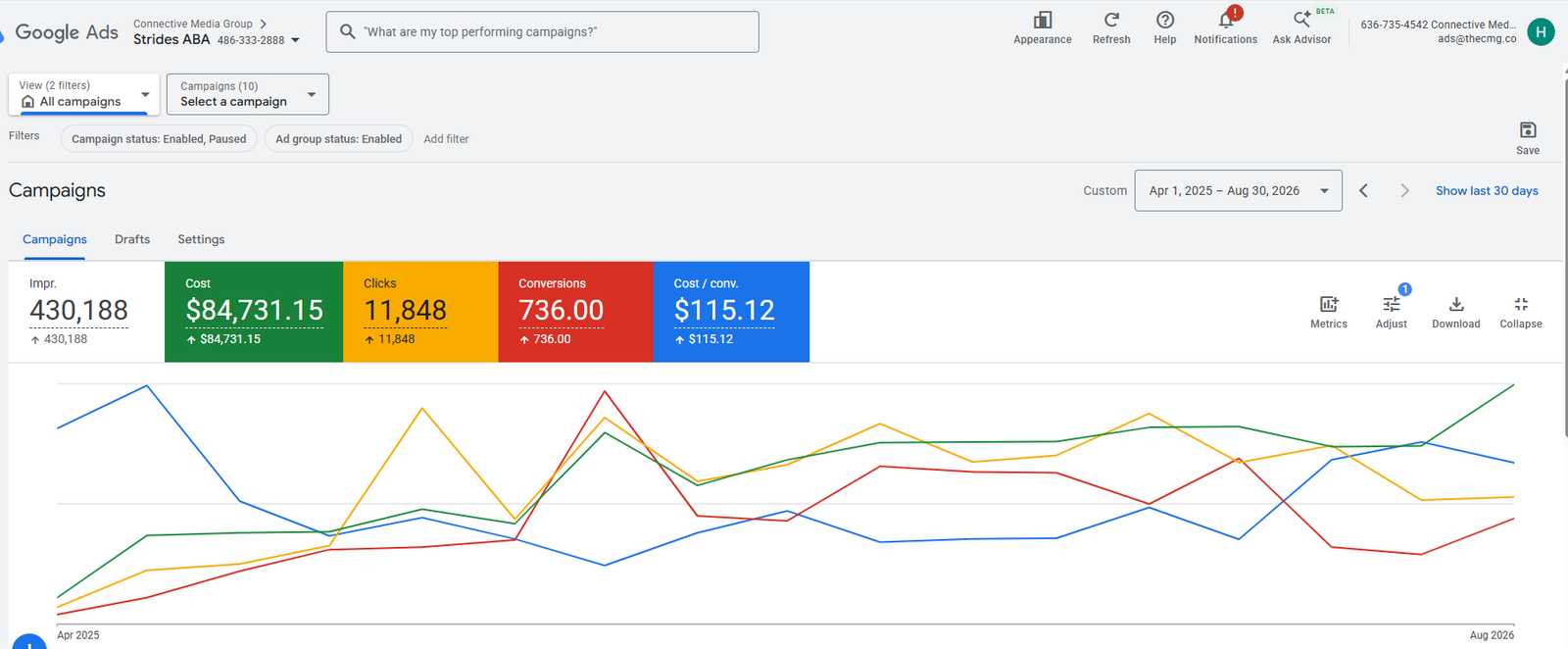Click the account email ads@thecmg.co
This screenshot has height=649, width=1568.
(1477, 39)
